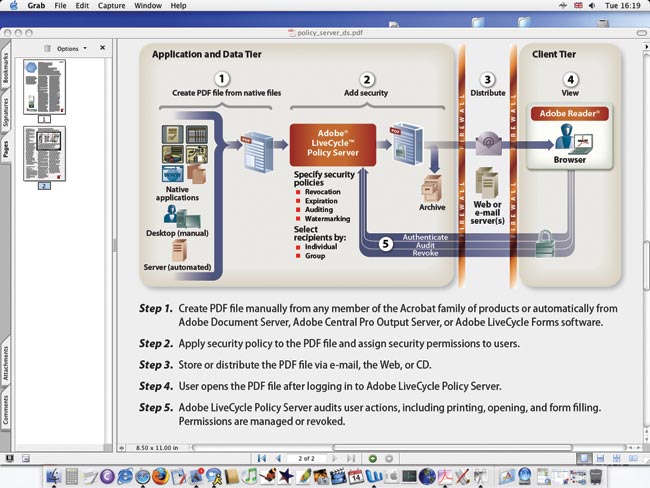Open the Window menu
The width and height of the screenshot is (650, 488).
click(148, 5)
